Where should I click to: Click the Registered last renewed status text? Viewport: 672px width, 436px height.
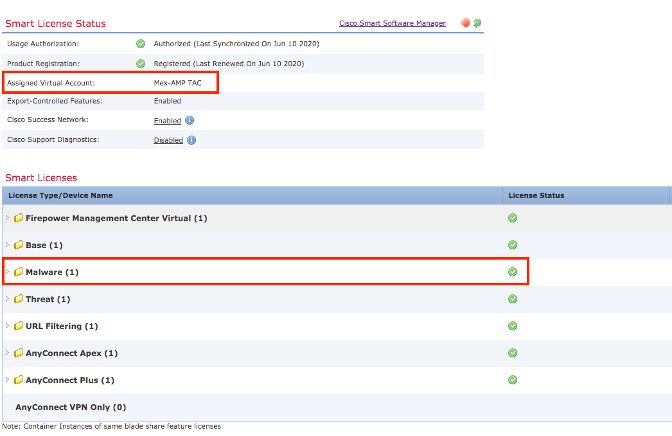click(229, 64)
